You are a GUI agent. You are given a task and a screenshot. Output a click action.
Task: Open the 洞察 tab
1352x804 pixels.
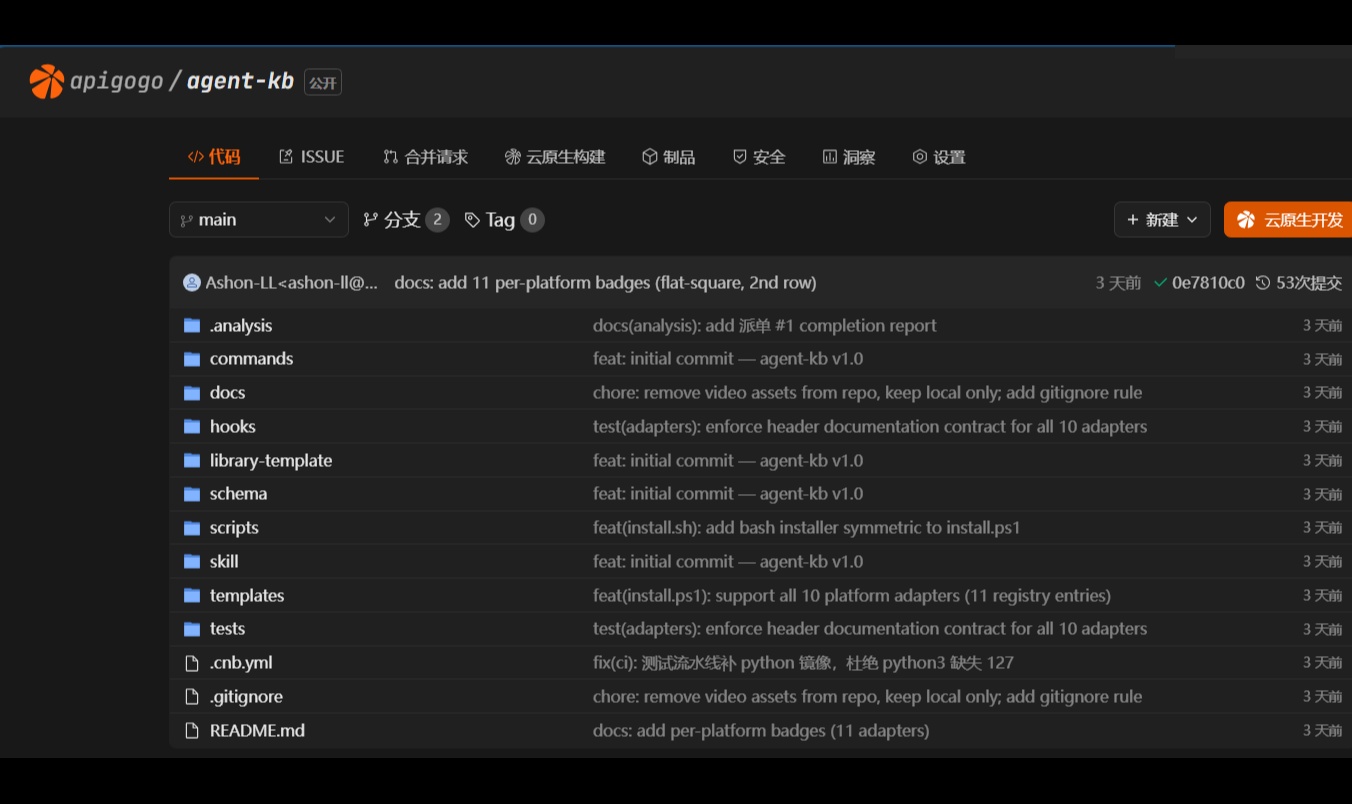(848, 157)
